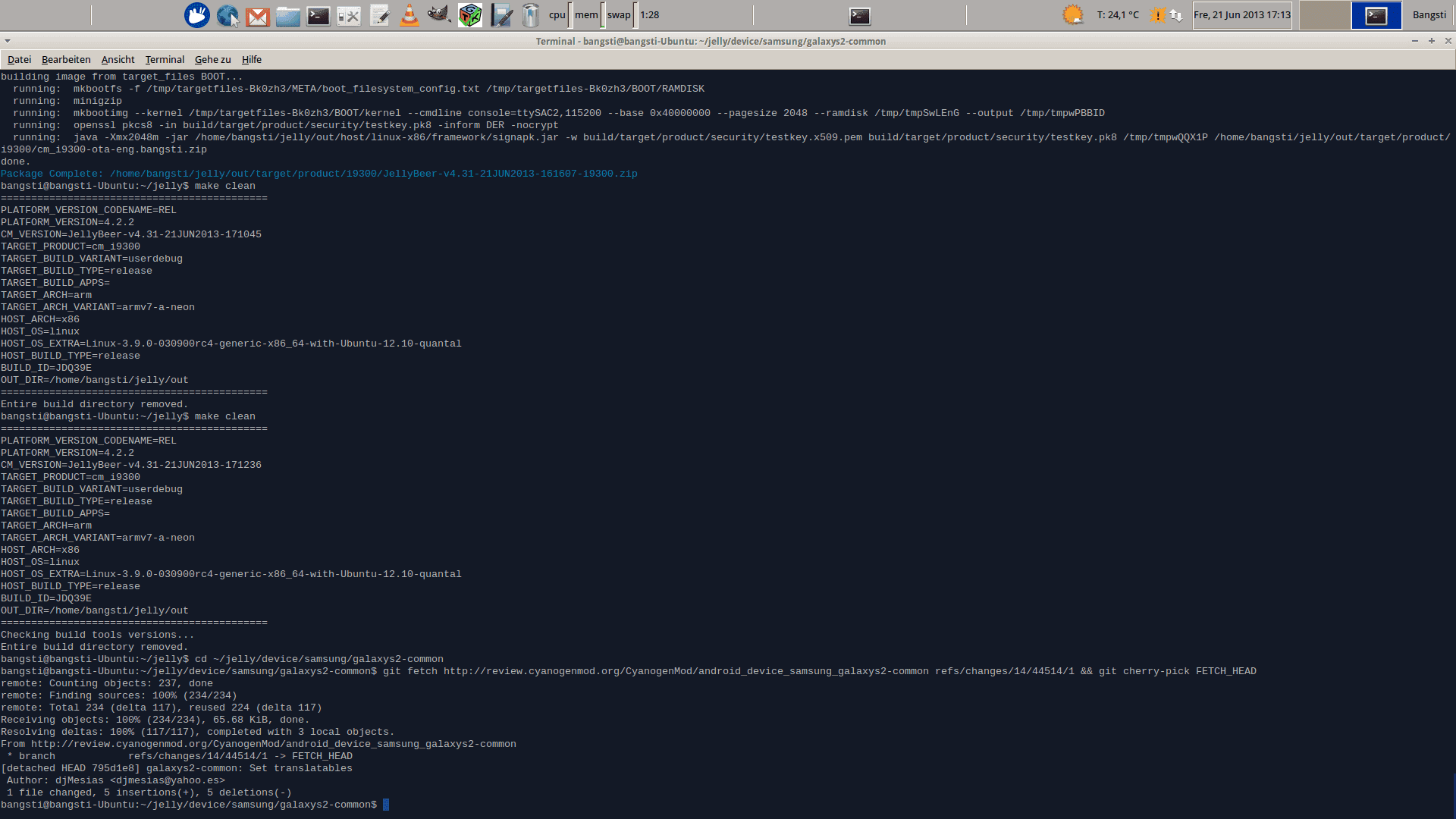Screen dimensions: 1456x819
Task: Open the Gehe zu menu
Action: click(212, 59)
